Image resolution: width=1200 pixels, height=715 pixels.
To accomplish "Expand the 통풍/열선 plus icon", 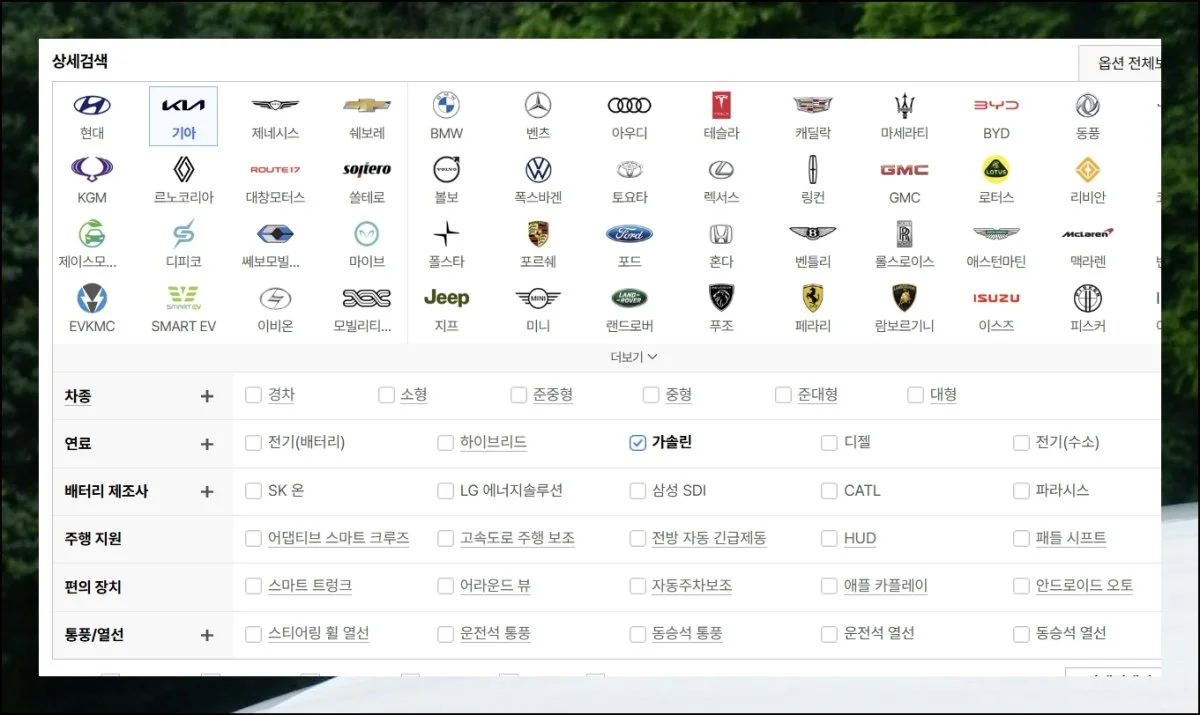I will [x=207, y=635].
